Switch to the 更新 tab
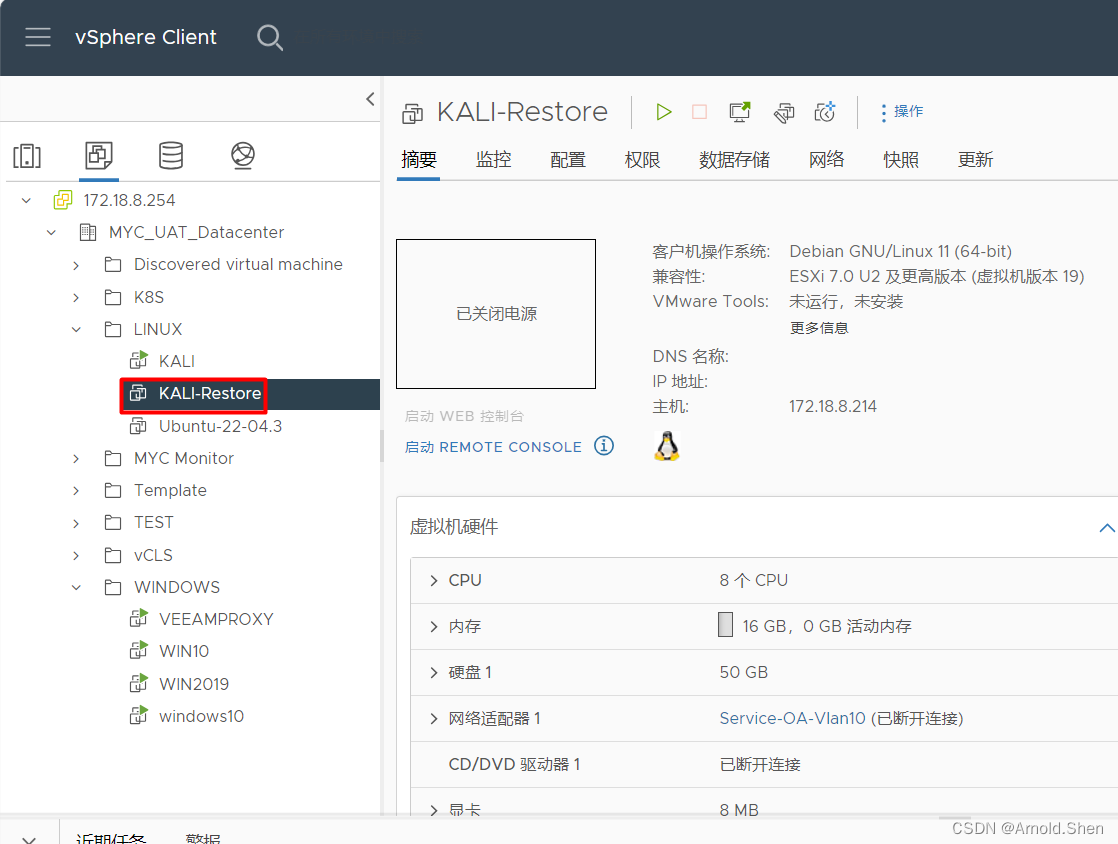Image resolution: width=1118 pixels, height=844 pixels. [x=975, y=160]
